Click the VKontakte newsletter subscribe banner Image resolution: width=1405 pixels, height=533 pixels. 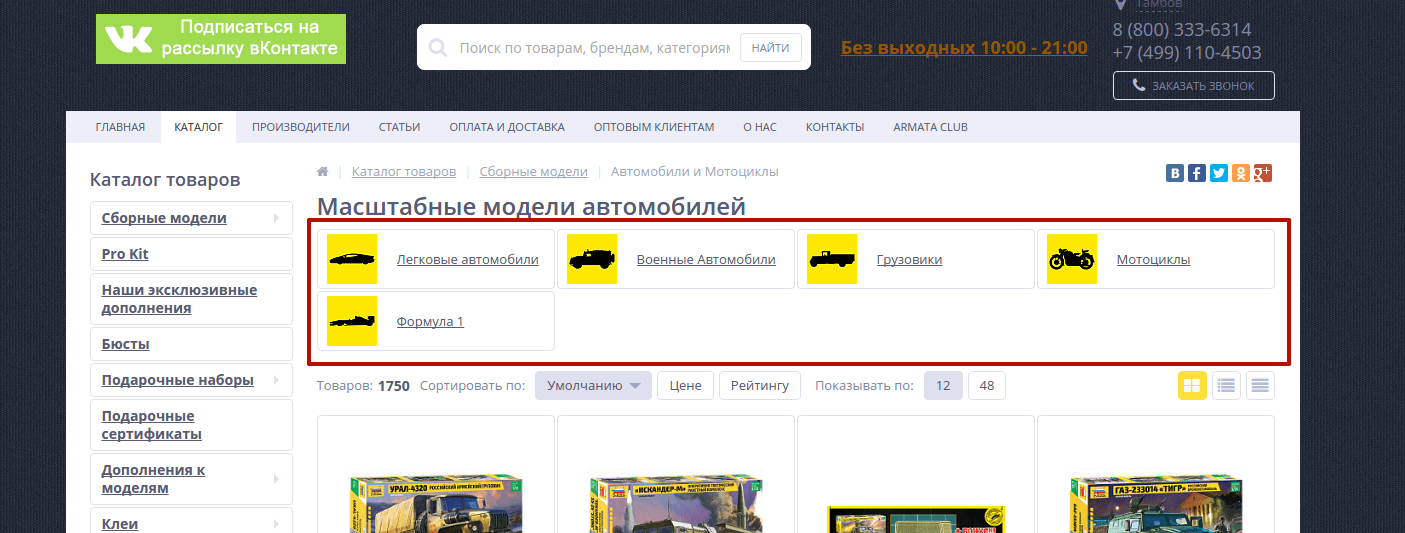pyautogui.click(x=221, y=39)
